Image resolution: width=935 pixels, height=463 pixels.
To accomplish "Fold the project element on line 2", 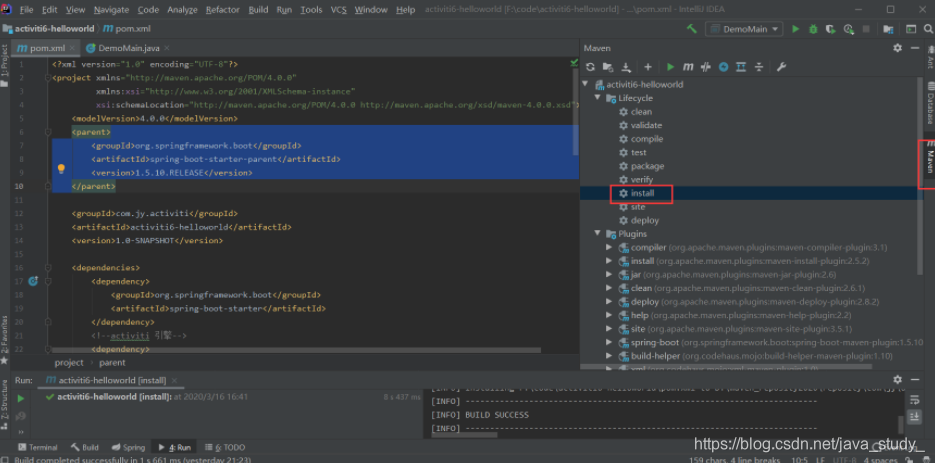I will [x=48, y=78].
